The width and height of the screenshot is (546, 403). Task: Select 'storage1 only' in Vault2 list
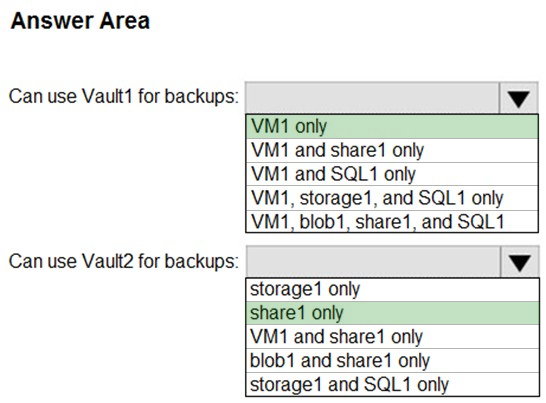[x=392, y=289]
